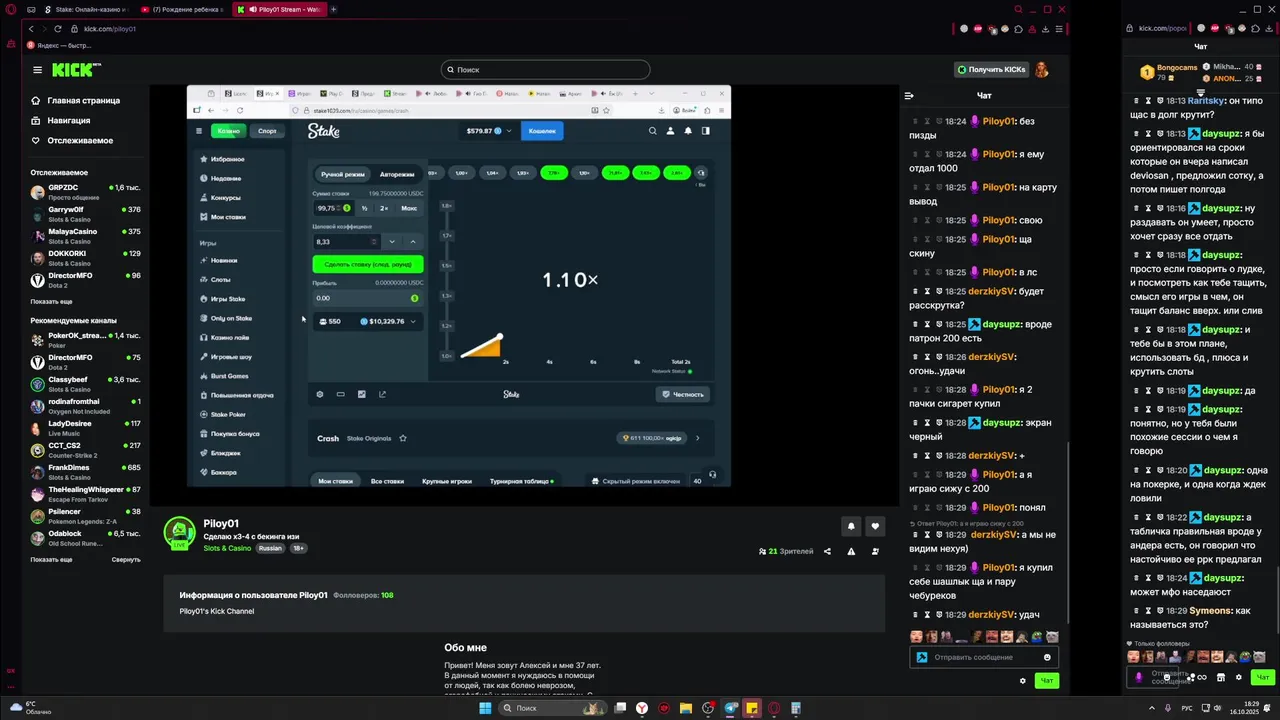Click the taskbar Поиск search box

(x=552, y=708)
